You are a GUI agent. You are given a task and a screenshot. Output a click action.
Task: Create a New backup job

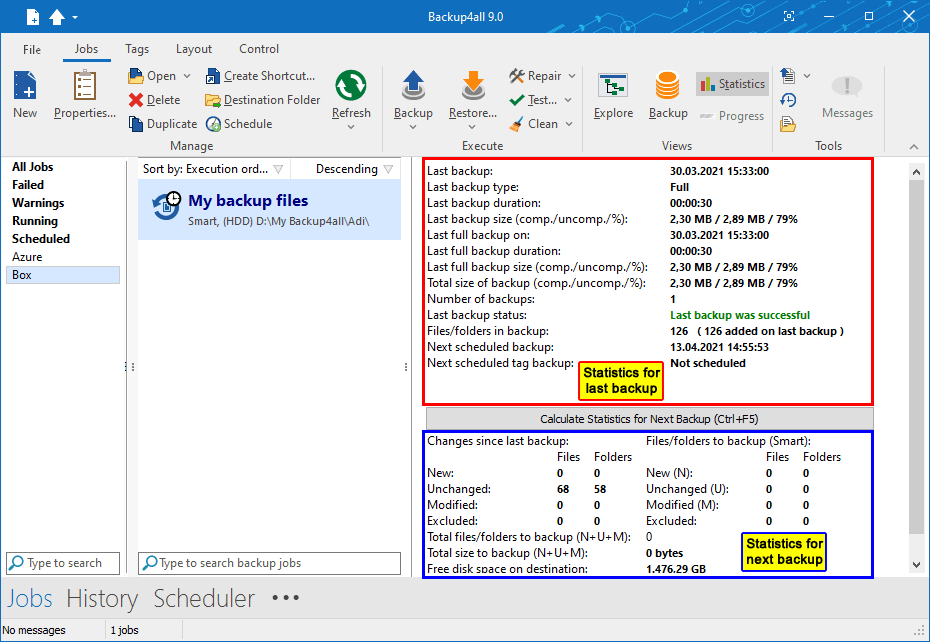tap(25, 94)
